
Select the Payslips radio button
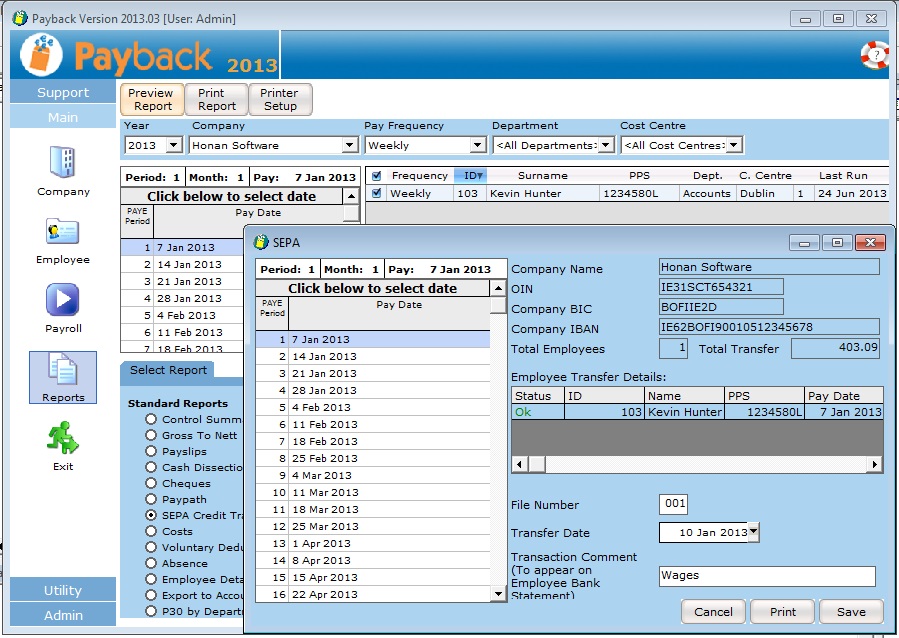coord(151,452)
